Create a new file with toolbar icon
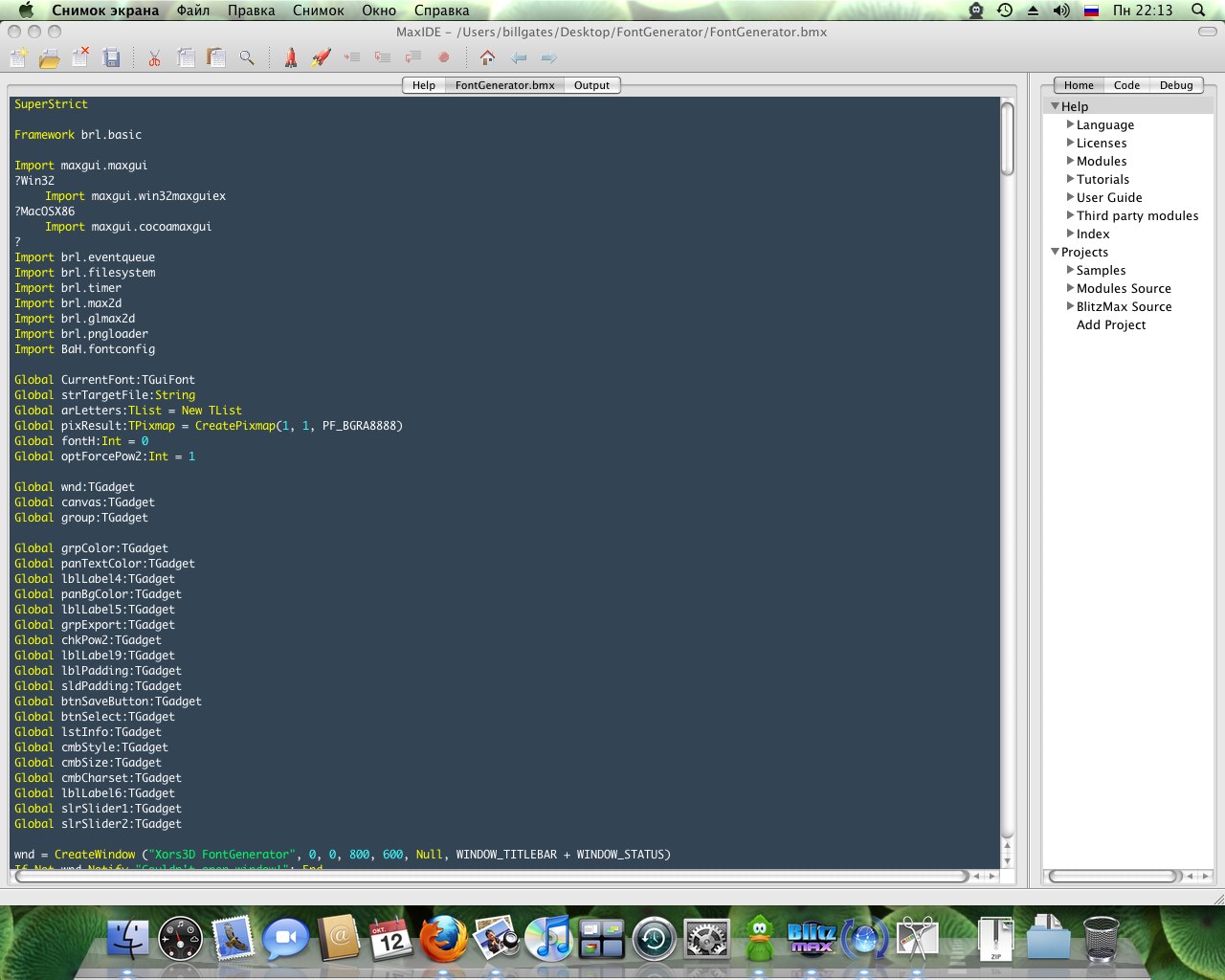Image resolution: width=1225 pixels, height=980 pixels. (x=18, y=58)
